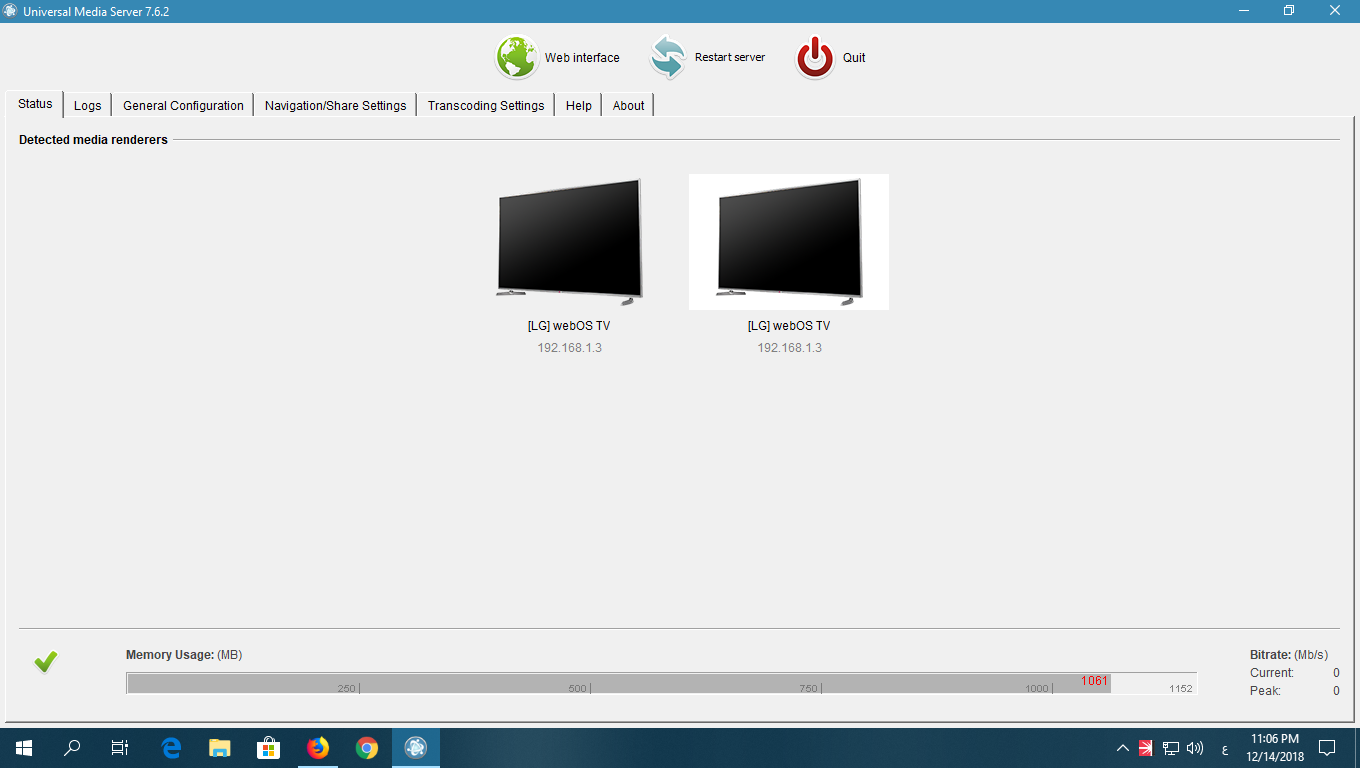Open the Web interface globe icon

(x=516, y=57)
